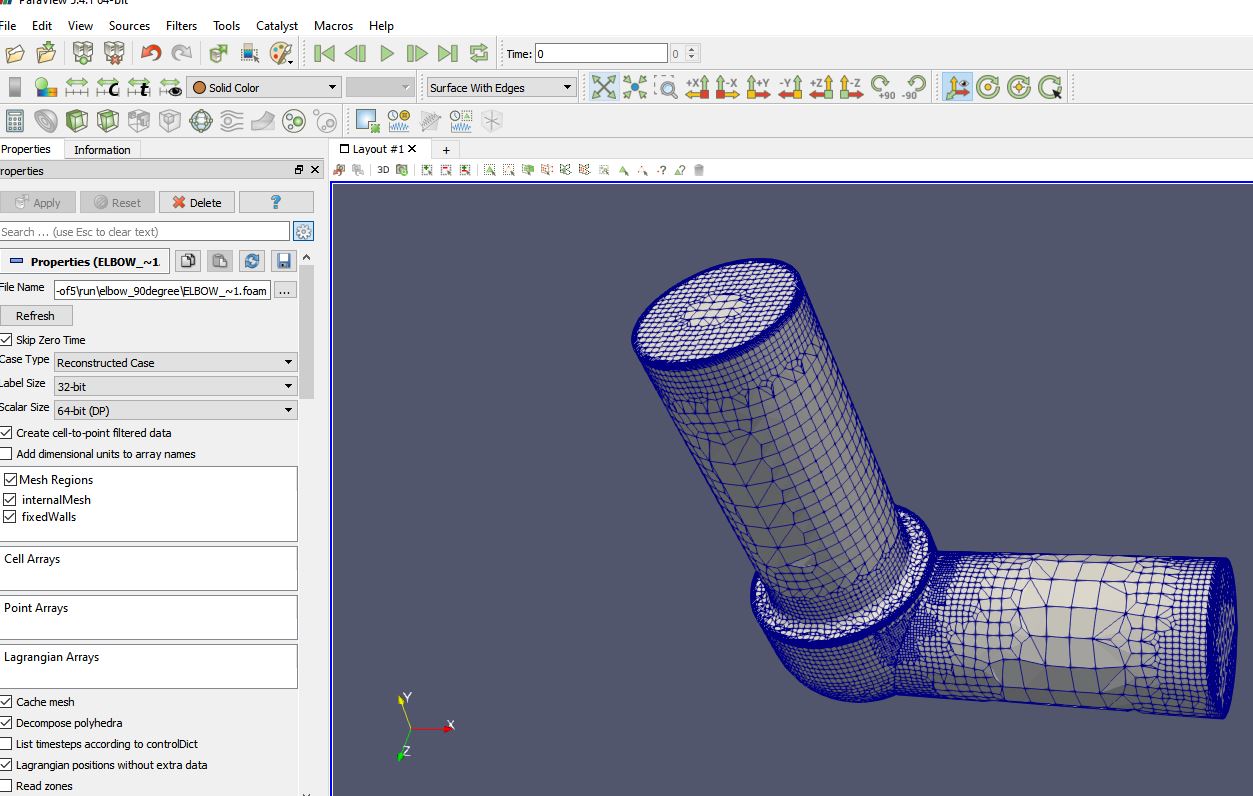Rotate the view 90 degrees clockwise
This screenshot has height=796, width=1253.
point(881,87)
